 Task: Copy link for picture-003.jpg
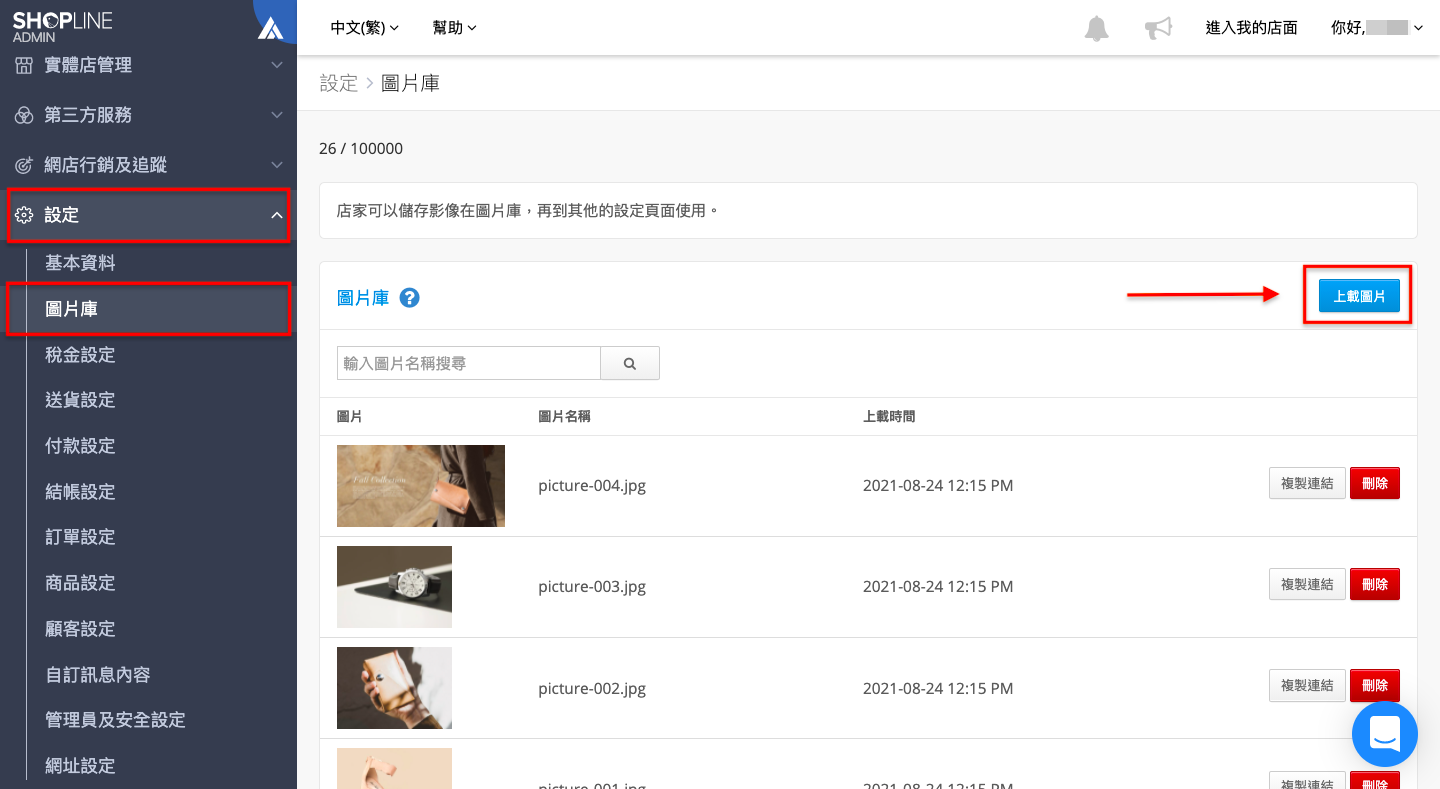click(x=1307, y=584)
